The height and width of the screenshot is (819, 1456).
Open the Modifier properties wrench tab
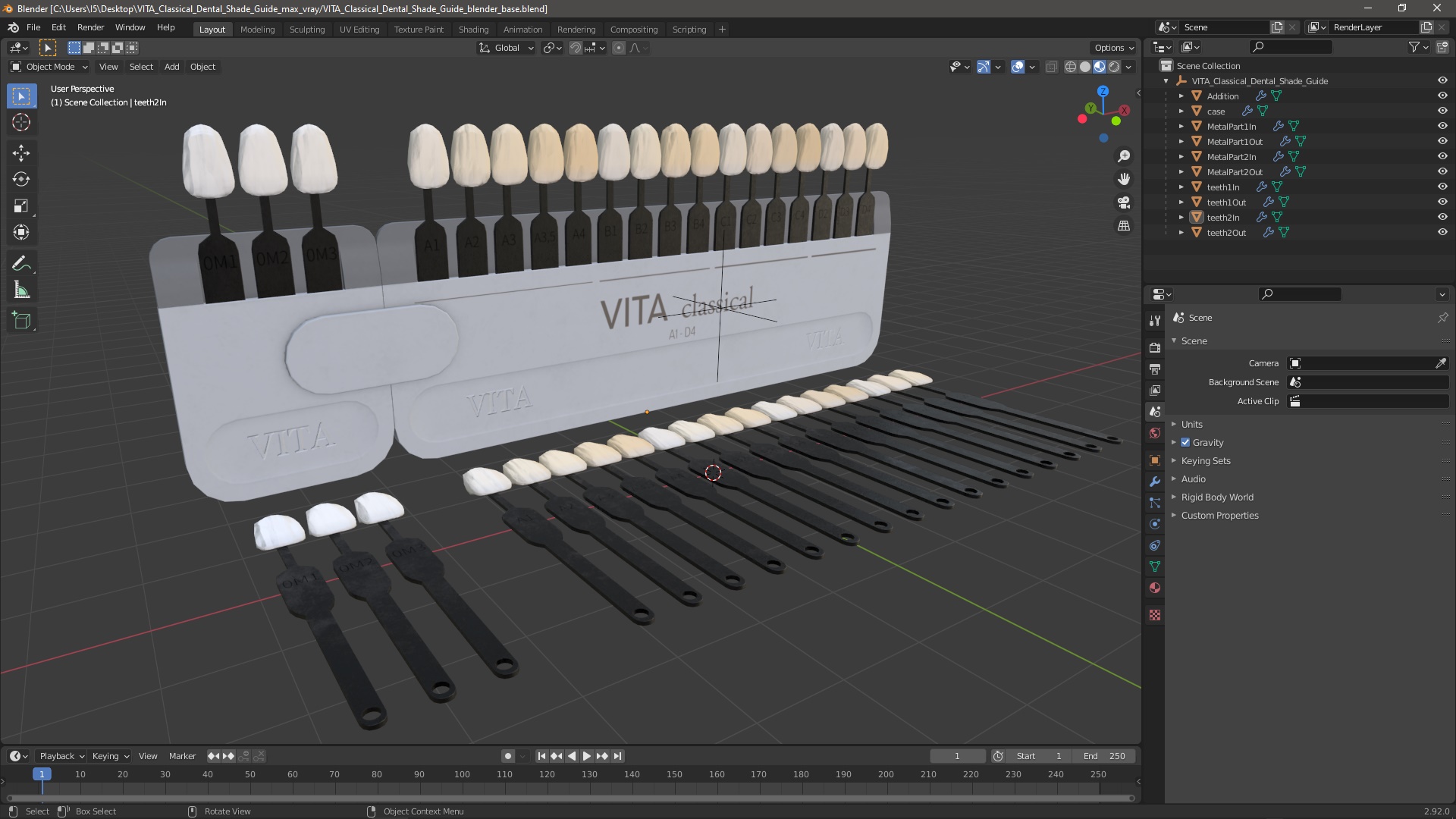tap(1155, 482)
